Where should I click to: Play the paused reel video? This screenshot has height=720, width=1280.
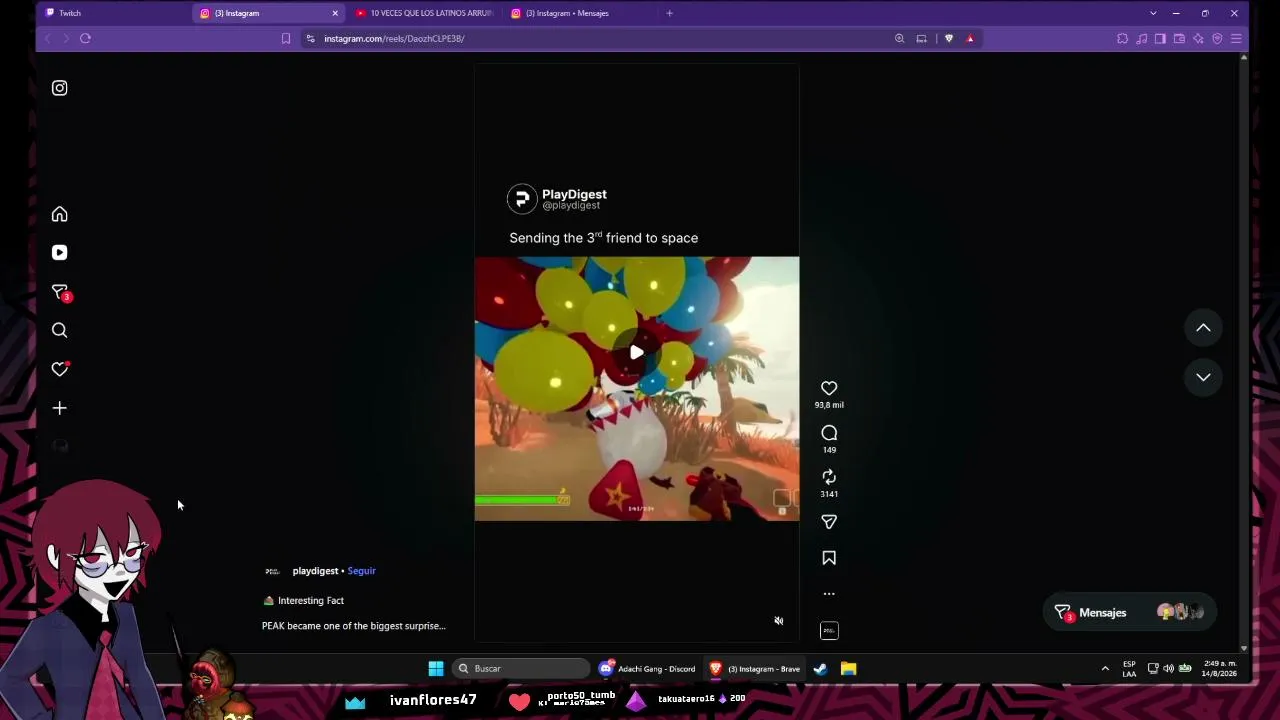pos(637,352)
